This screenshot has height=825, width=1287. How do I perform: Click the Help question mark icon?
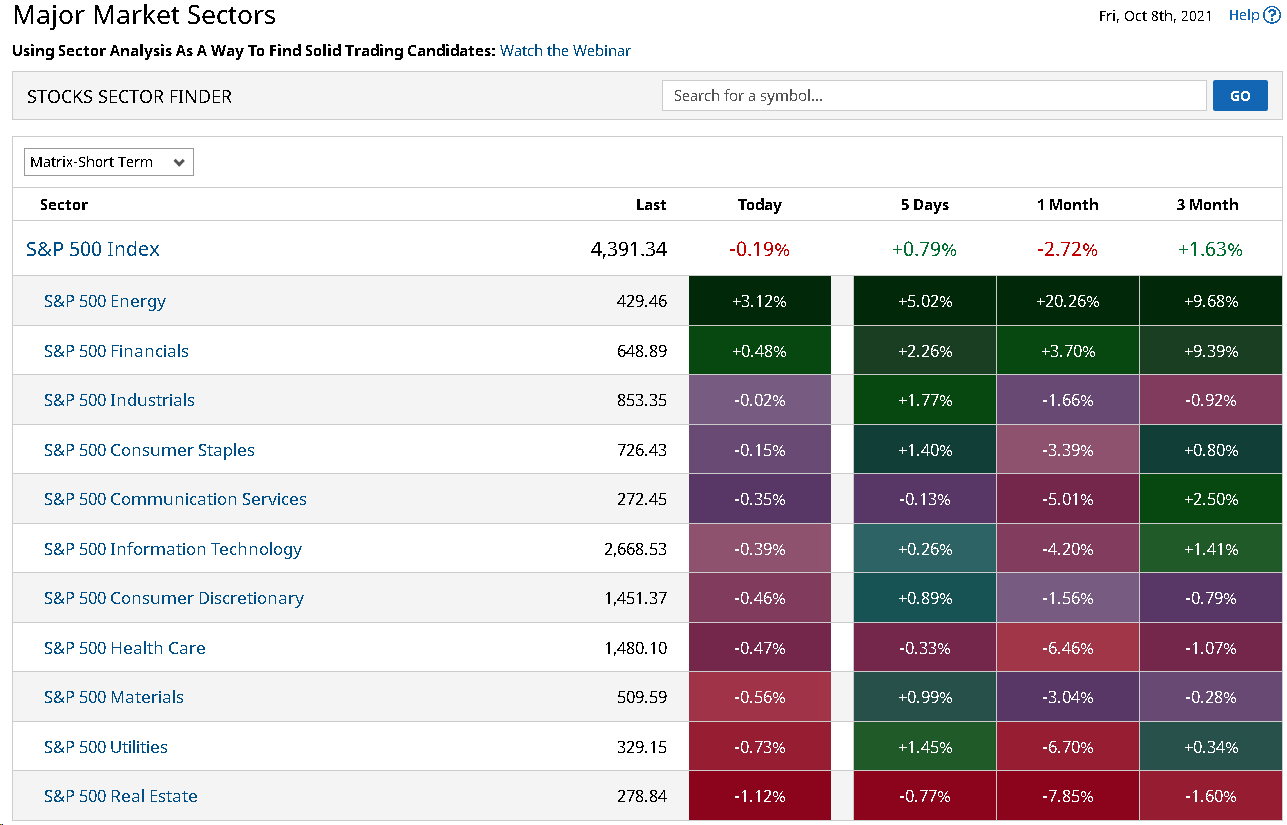pos(1272,16)
